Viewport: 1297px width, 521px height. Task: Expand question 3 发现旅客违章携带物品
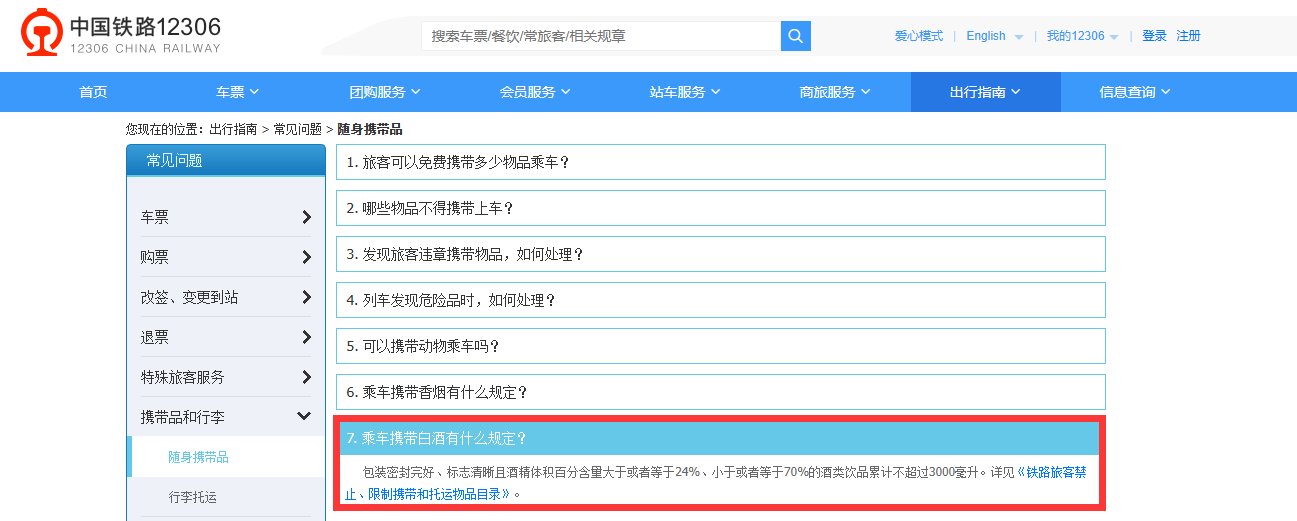pyautogui.click(x=721, y=254)
